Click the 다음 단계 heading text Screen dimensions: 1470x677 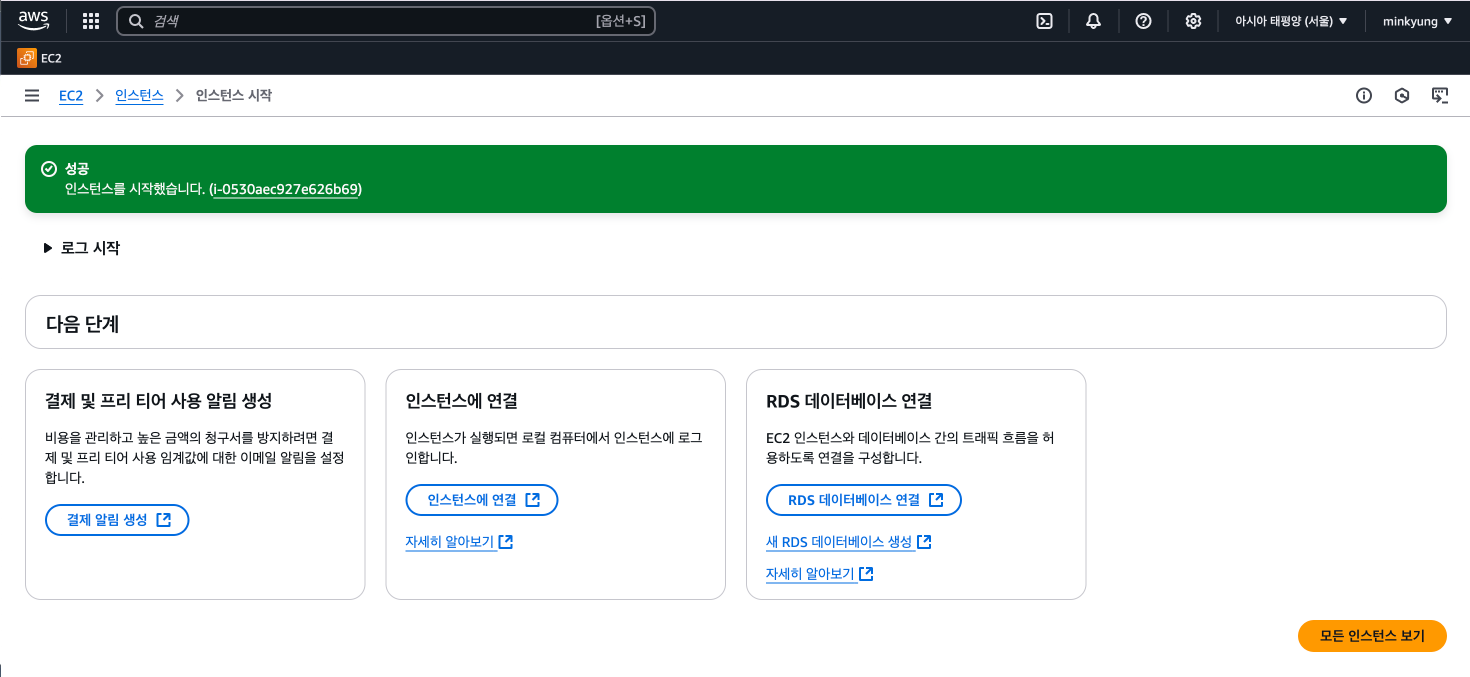point(84,323)
